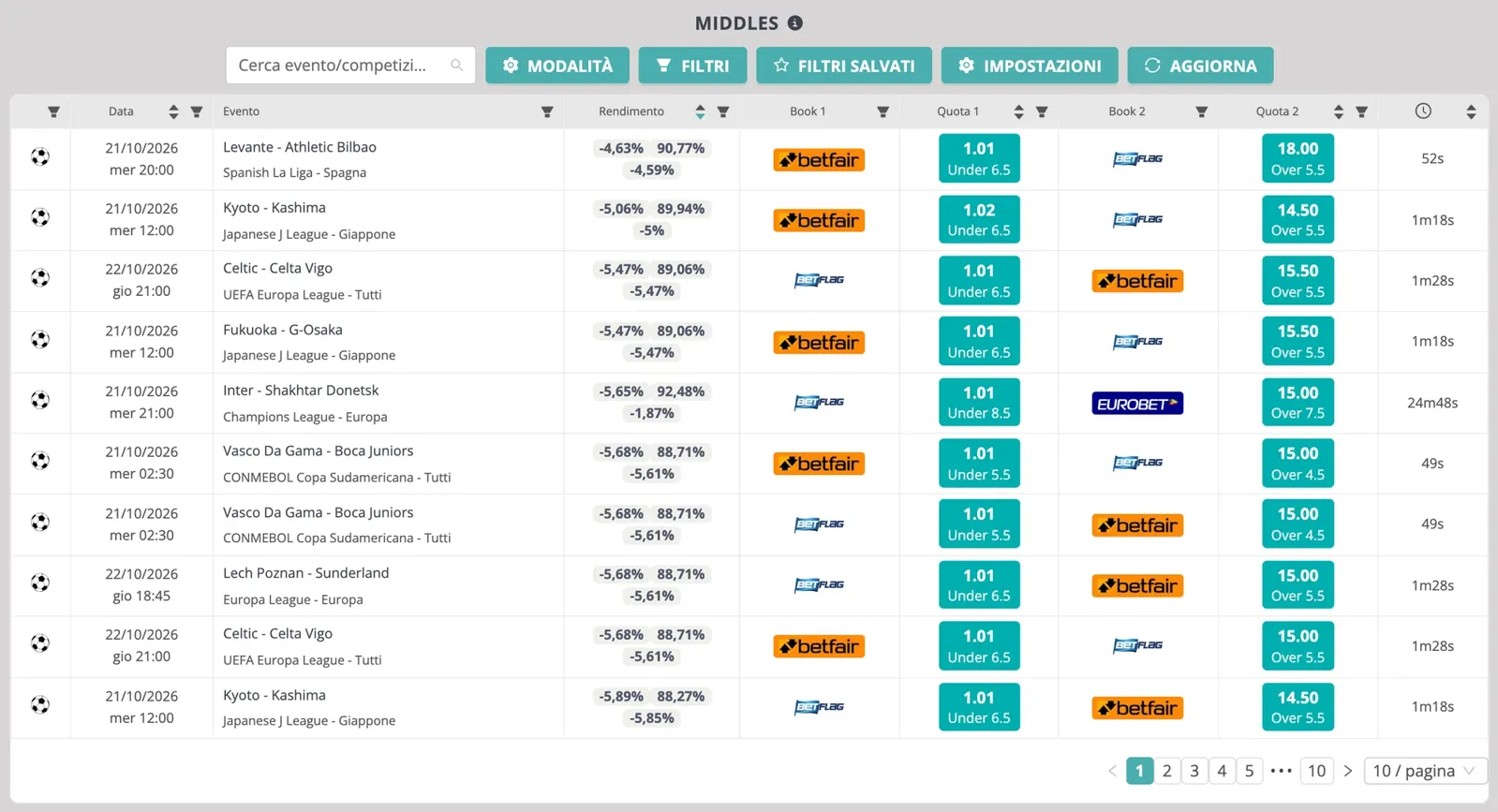Sort by the Data column arrows
The width and height of the screenshot is (1498, 812).
[x=173, y=112]
